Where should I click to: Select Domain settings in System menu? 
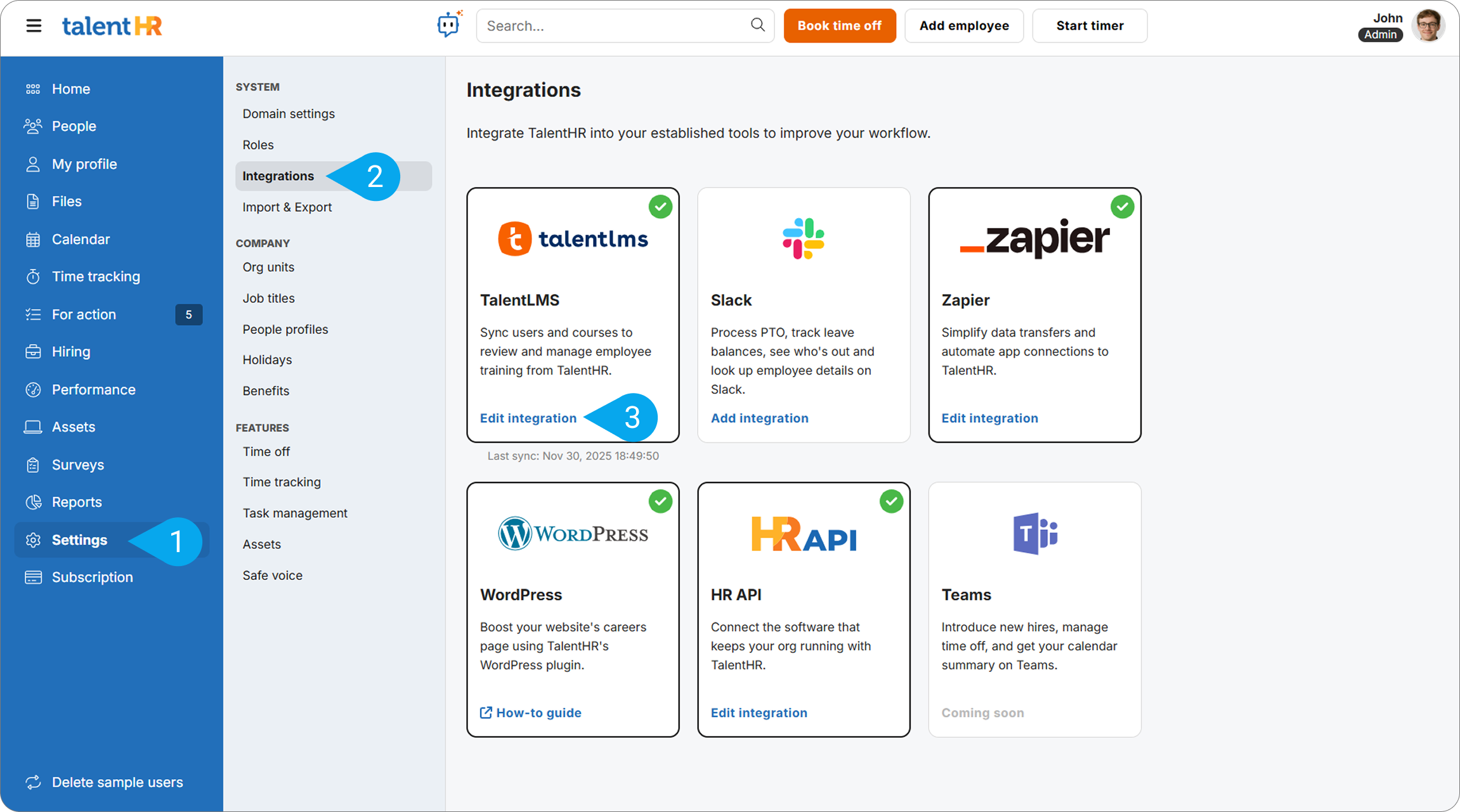[x=288, y=114]
